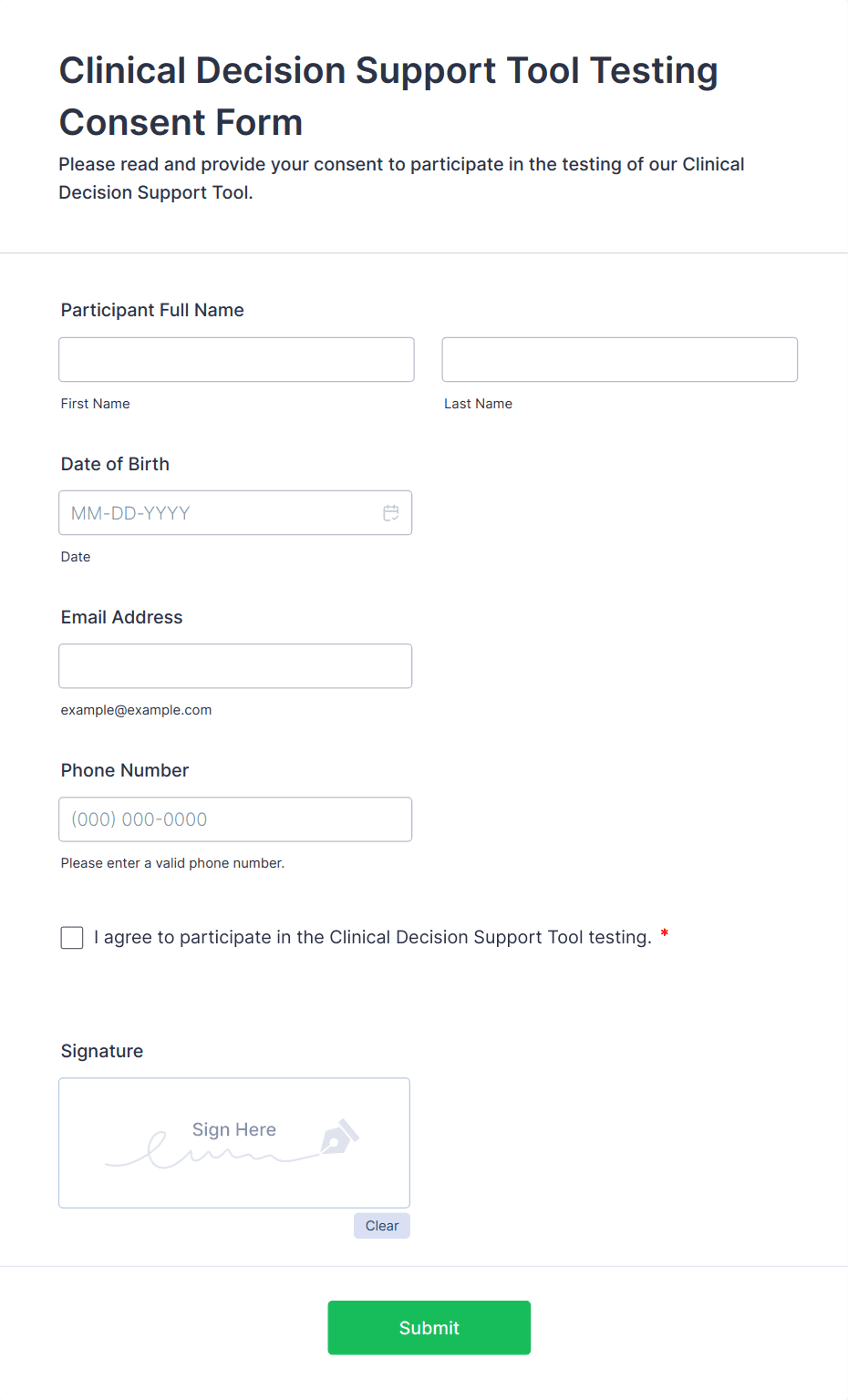This screenshot has height=1400, width=848.
Task: Click the "First Name" sub-label
Action: point(96,404)
